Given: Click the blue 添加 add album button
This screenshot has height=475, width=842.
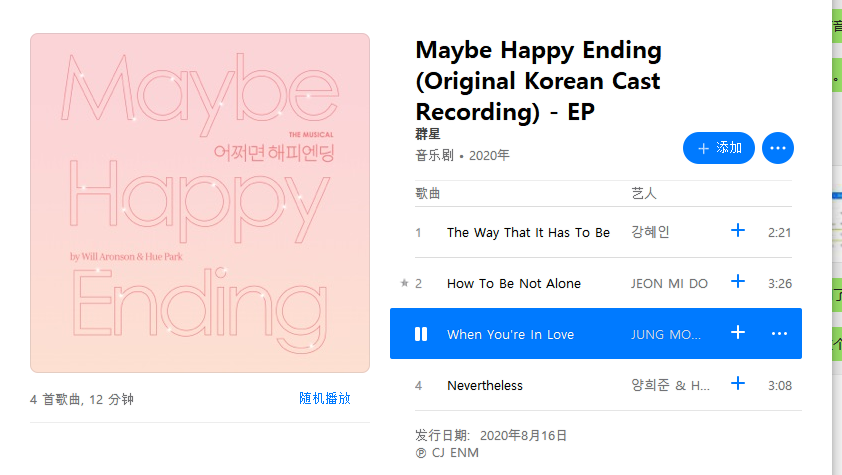Looking at the screenshot, I should [x=718, y=148].
